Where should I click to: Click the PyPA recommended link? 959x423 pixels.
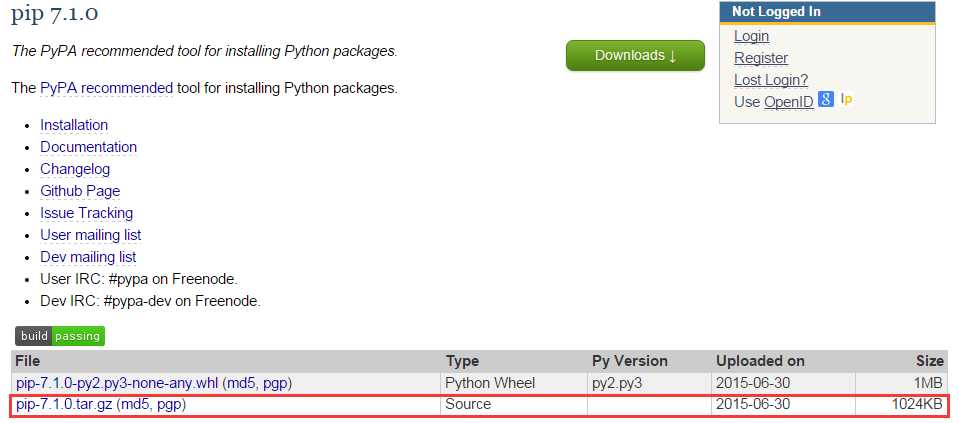coord(106,88)
